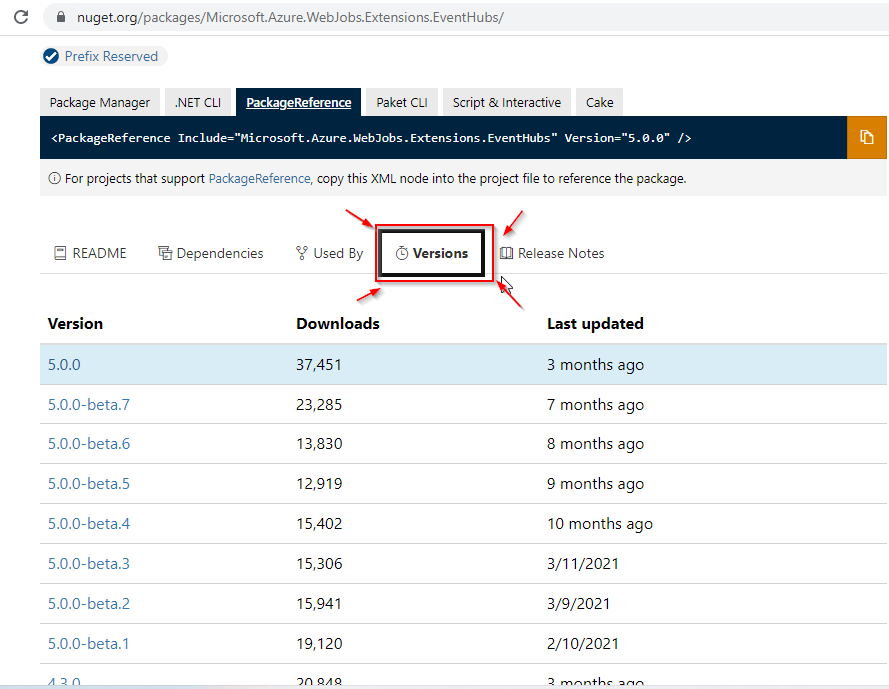
Task: Follow the PackageReference documentation link
Action: coord(259,178)
